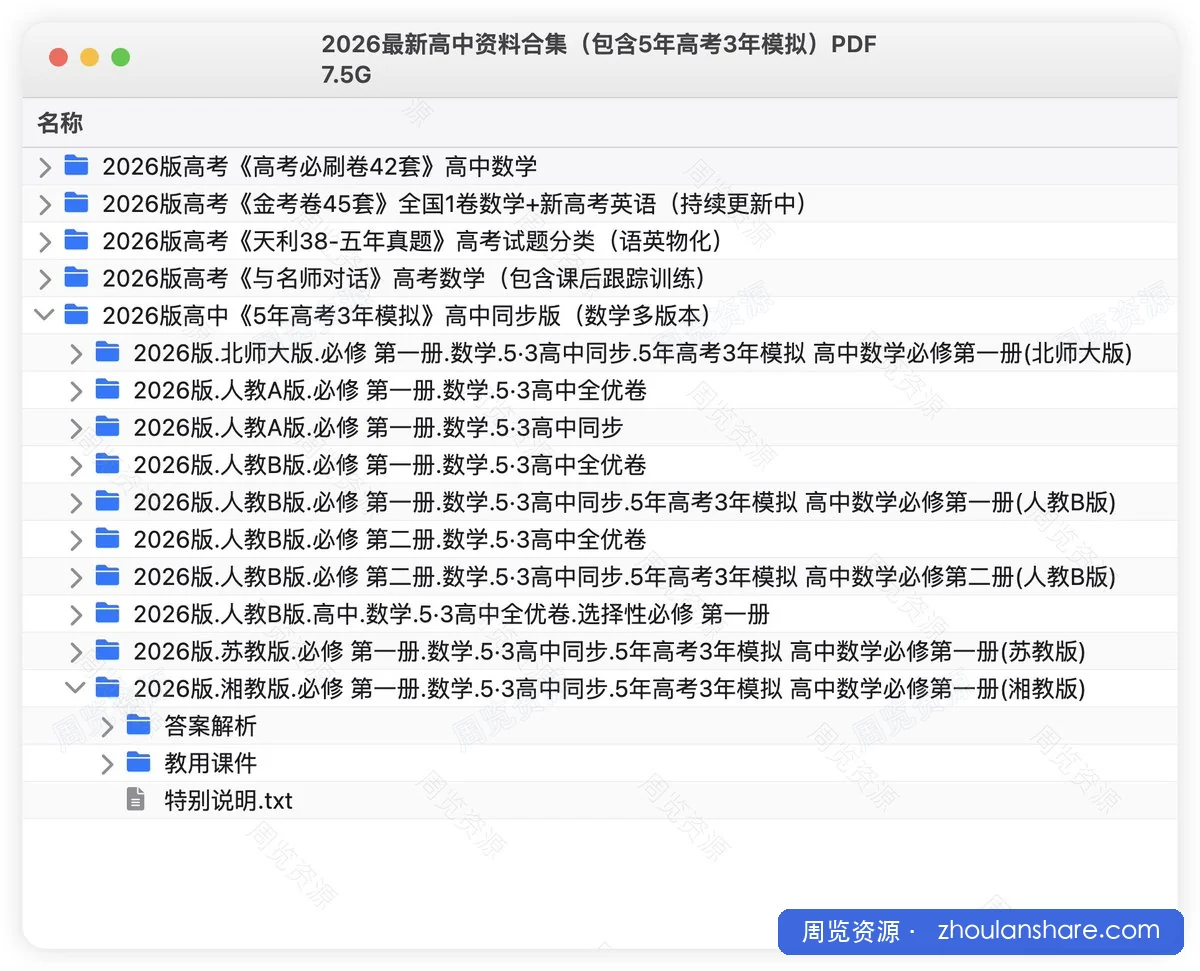Click folder icon of 北师大版 必修第一册
This screenshot has width=1200, height=971.
tap(108, 352)
